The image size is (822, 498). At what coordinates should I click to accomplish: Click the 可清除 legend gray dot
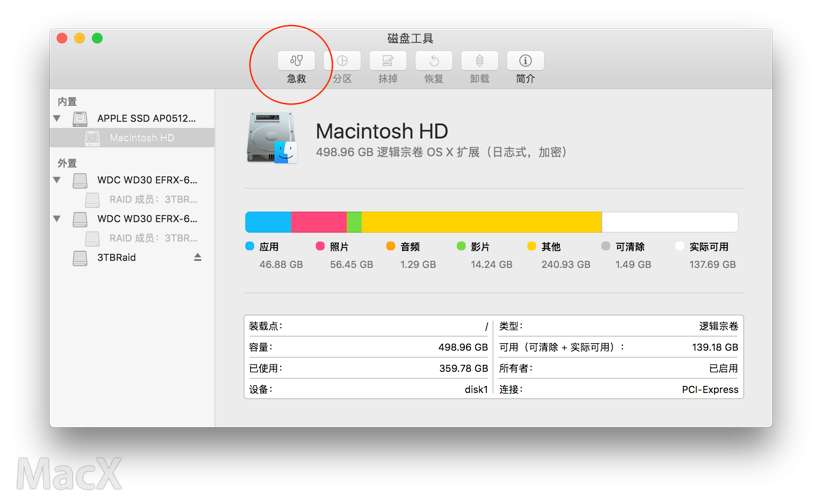[x=605, y=246]
